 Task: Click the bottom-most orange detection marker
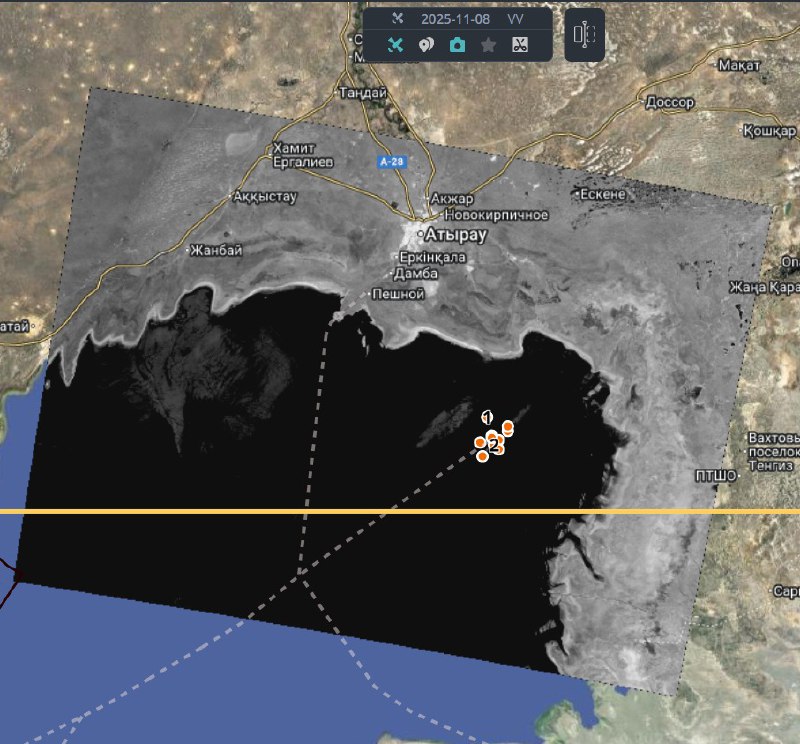click(x=483, y=456)
